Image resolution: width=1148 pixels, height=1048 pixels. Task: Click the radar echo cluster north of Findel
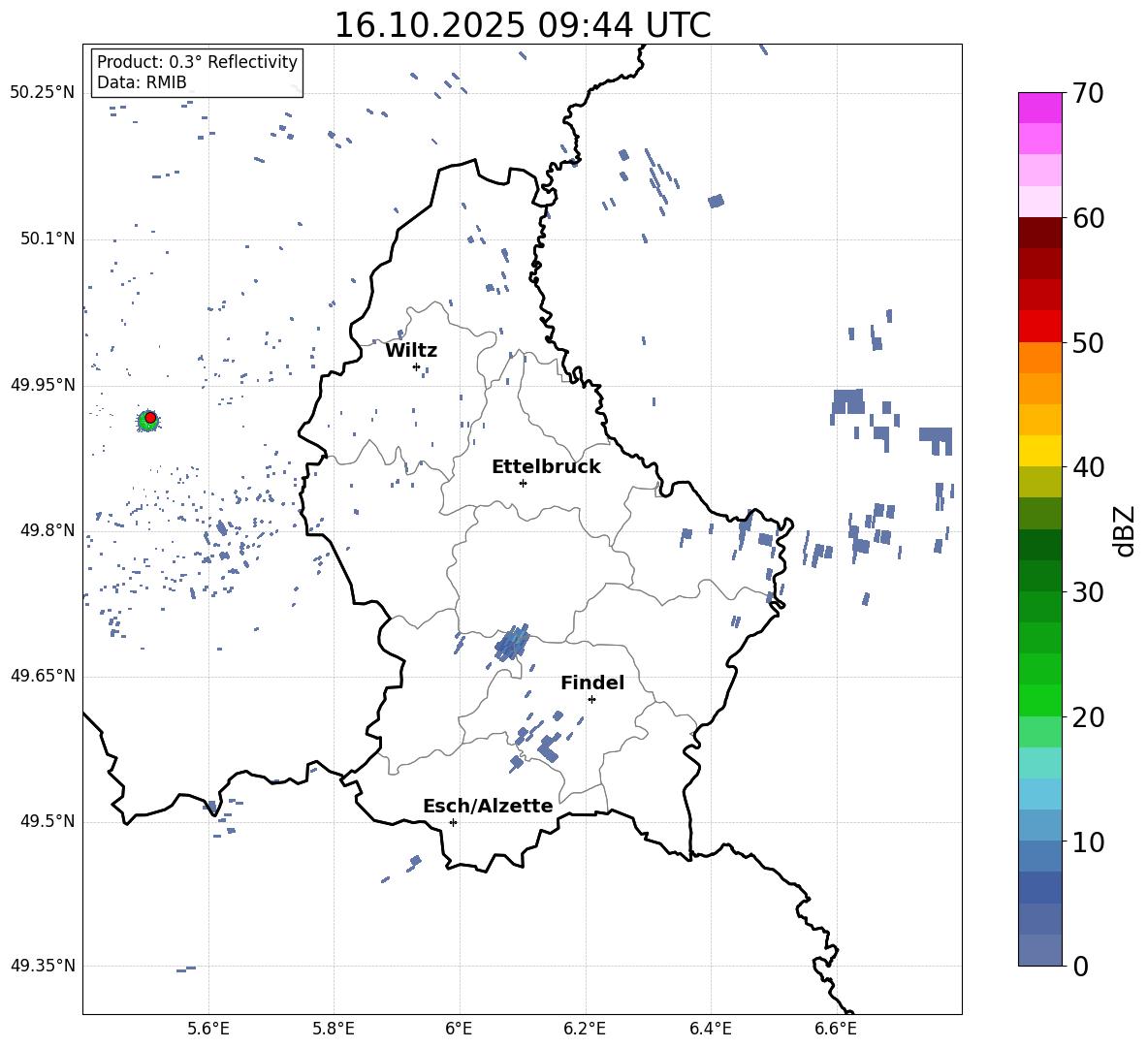[512, 644]
